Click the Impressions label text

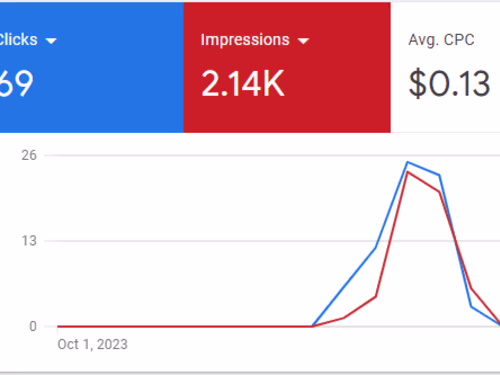pyautogui.click(x=245, y=40)
